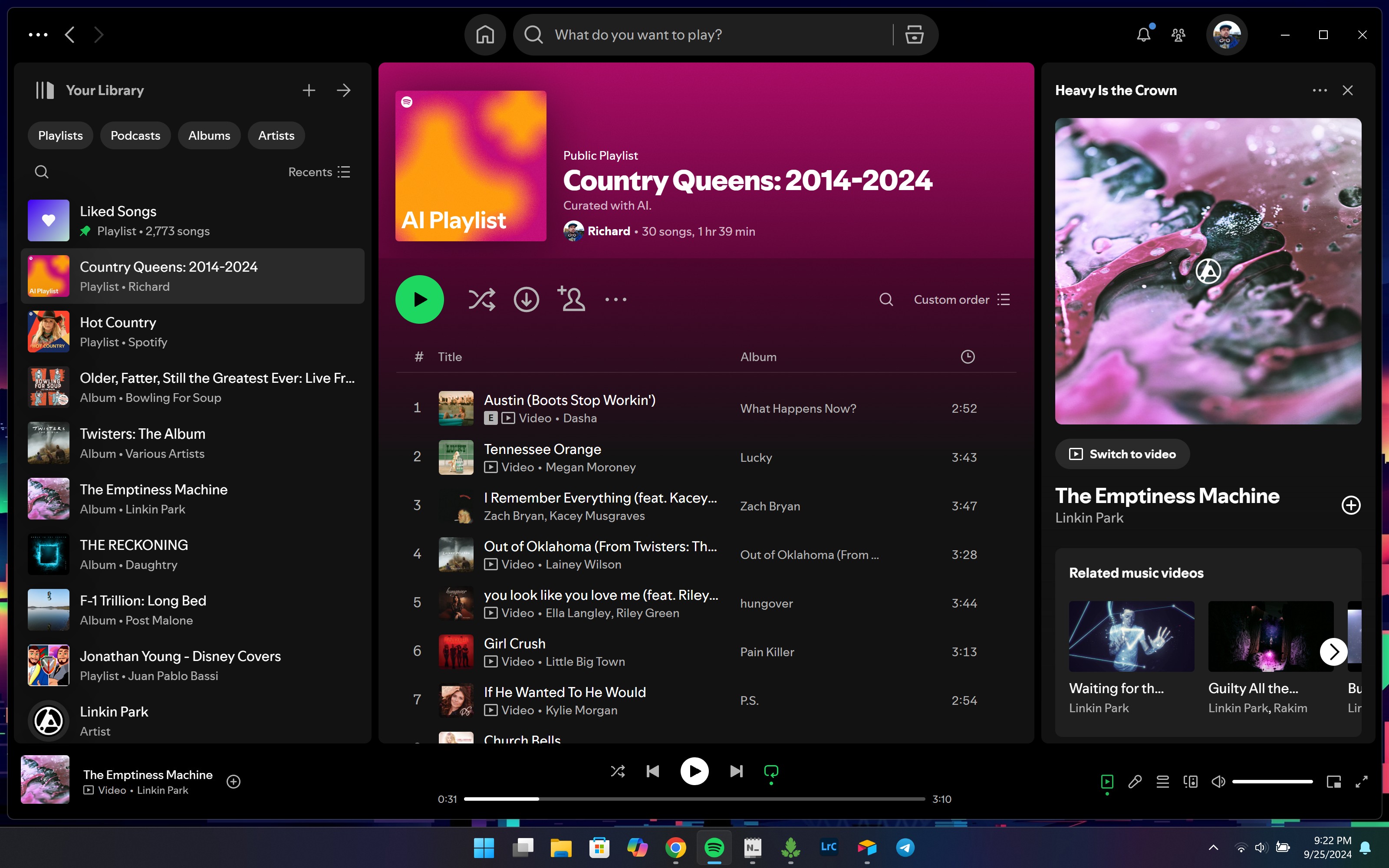Go to the Spotify Home screen
This screenshot has width=1389, height=868.
pos(485,35)
